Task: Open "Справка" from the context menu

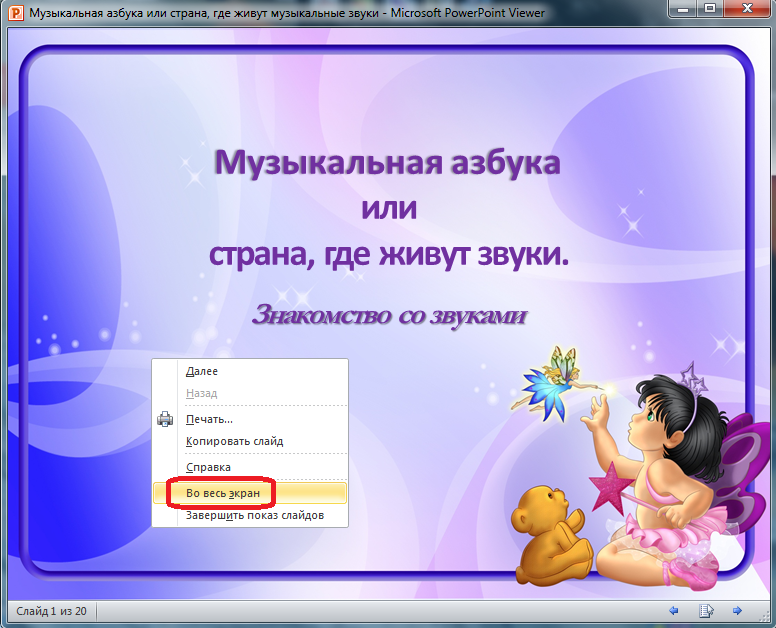Action: point(208,467)
